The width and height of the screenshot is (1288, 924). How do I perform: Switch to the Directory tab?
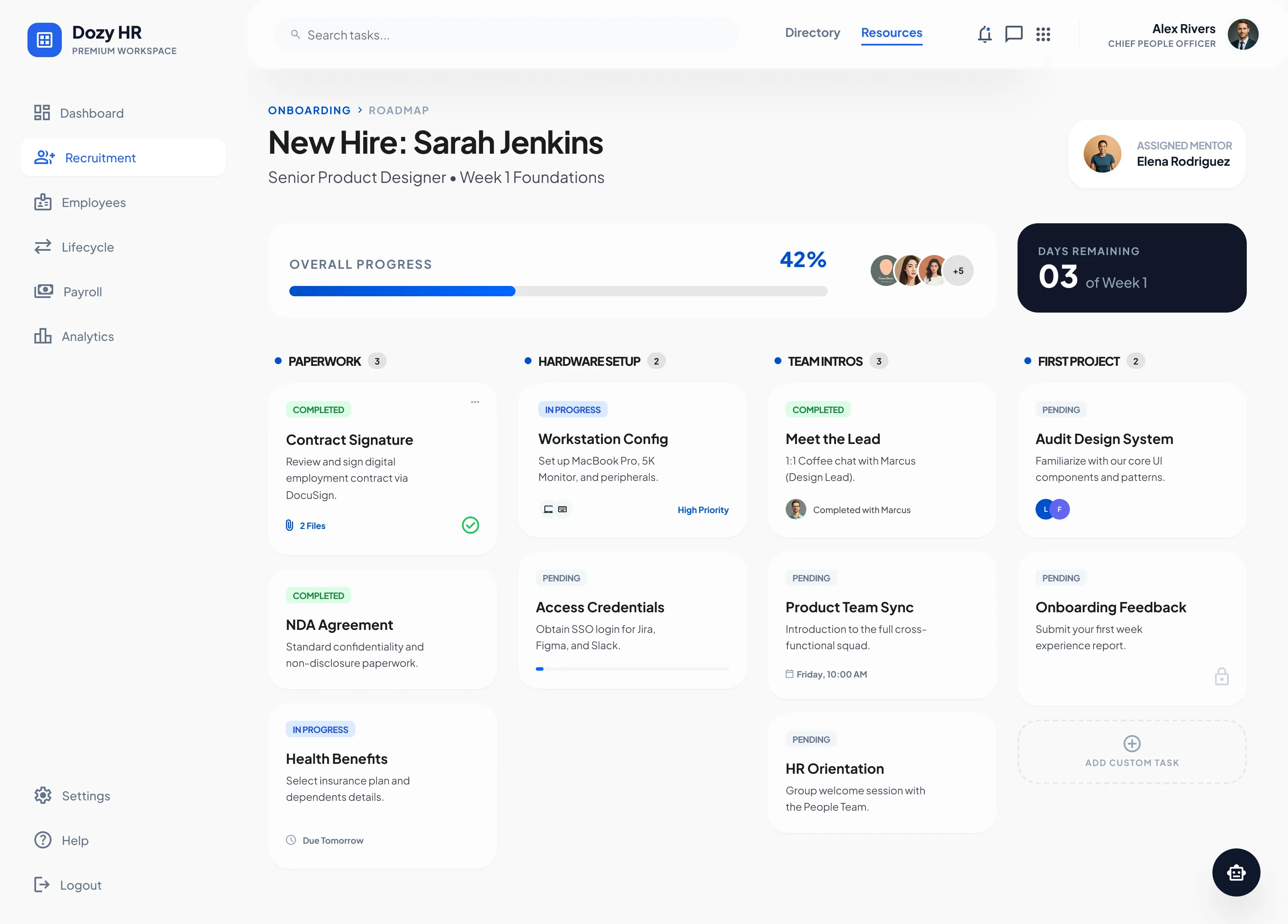(812, 33)
